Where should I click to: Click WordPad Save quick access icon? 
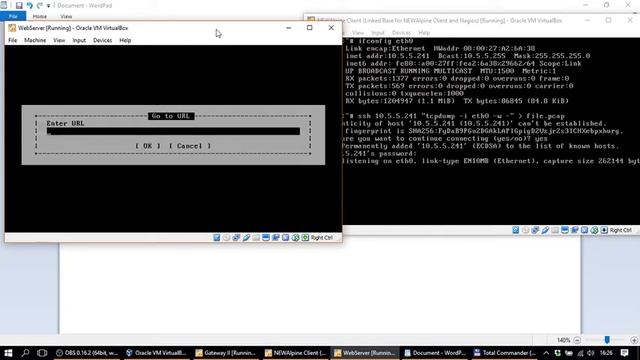(19, 6)
